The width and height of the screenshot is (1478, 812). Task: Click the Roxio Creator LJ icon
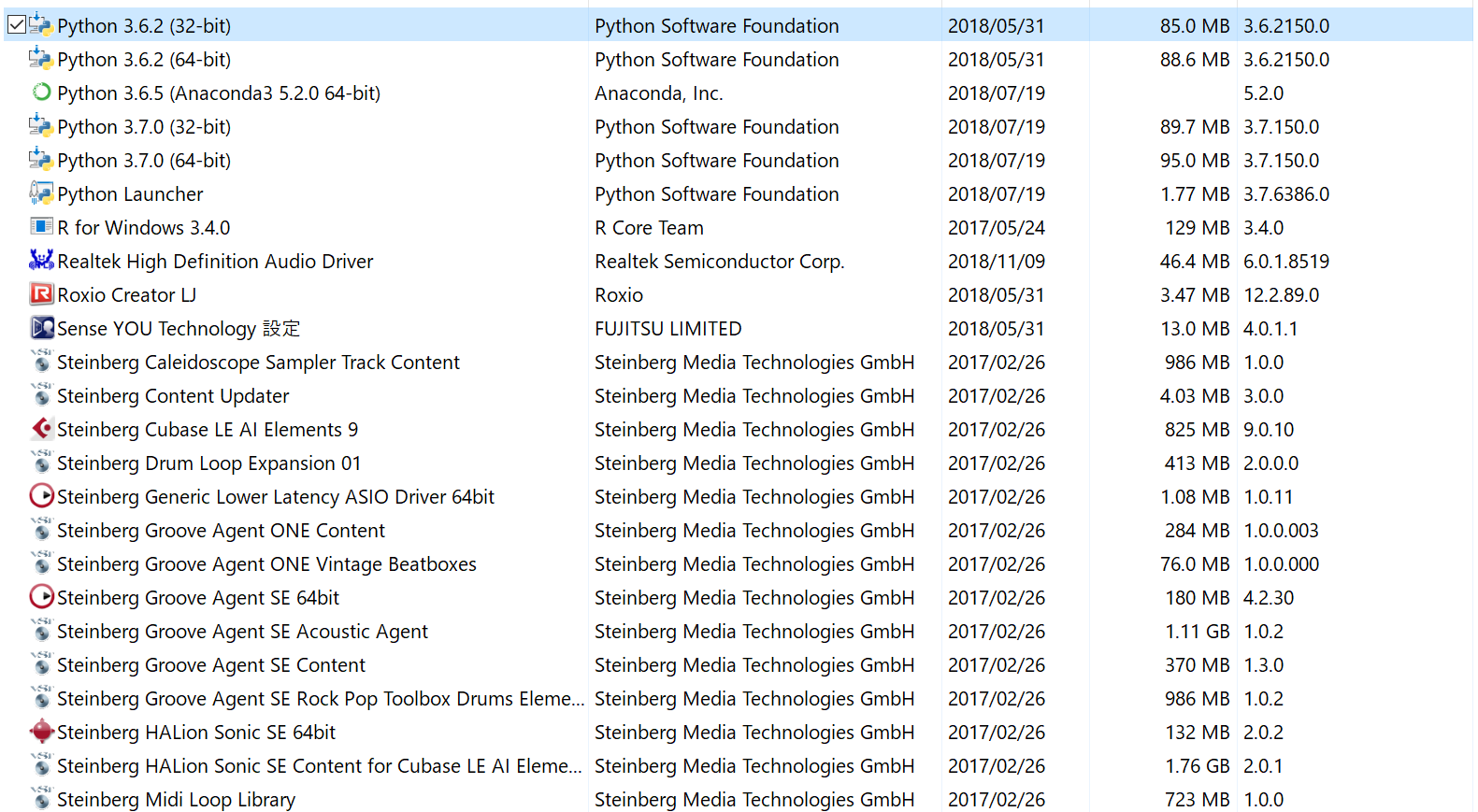[41, 294]
